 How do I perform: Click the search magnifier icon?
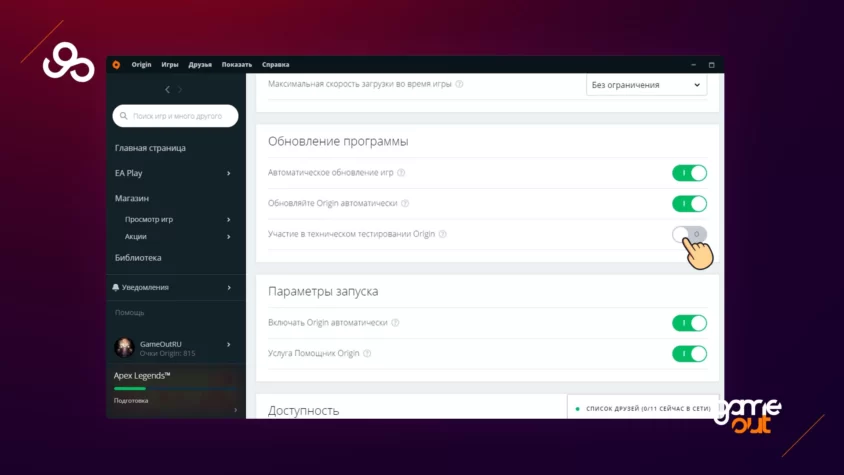[123, 116]
